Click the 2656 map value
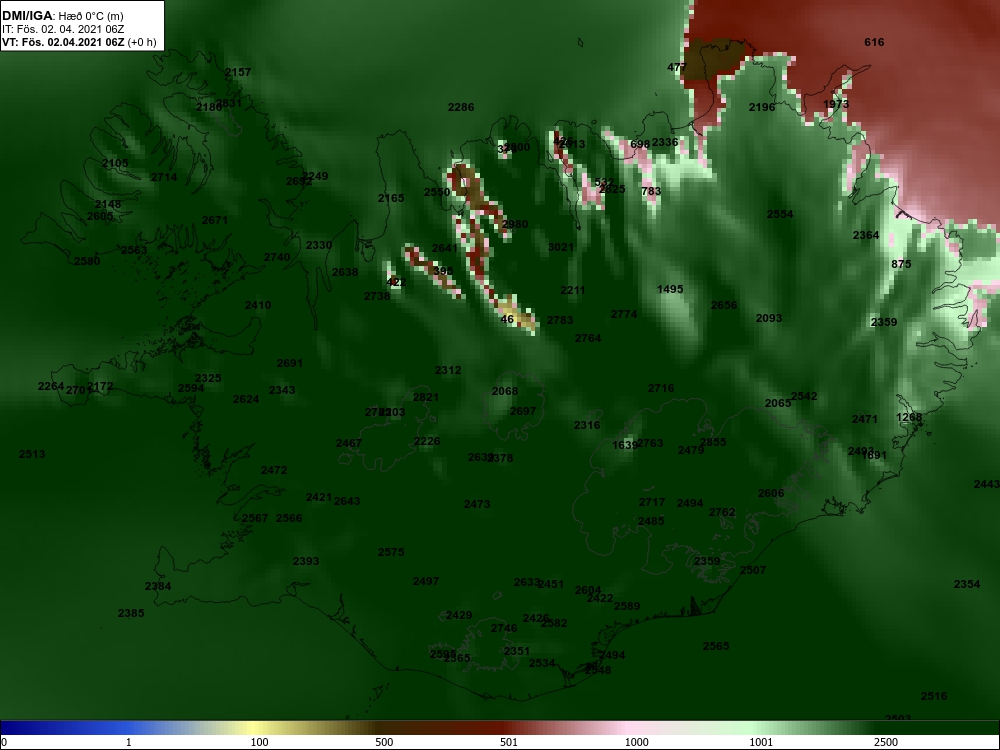Viewport: 1000px width, 750px height. tap(724, 305)
